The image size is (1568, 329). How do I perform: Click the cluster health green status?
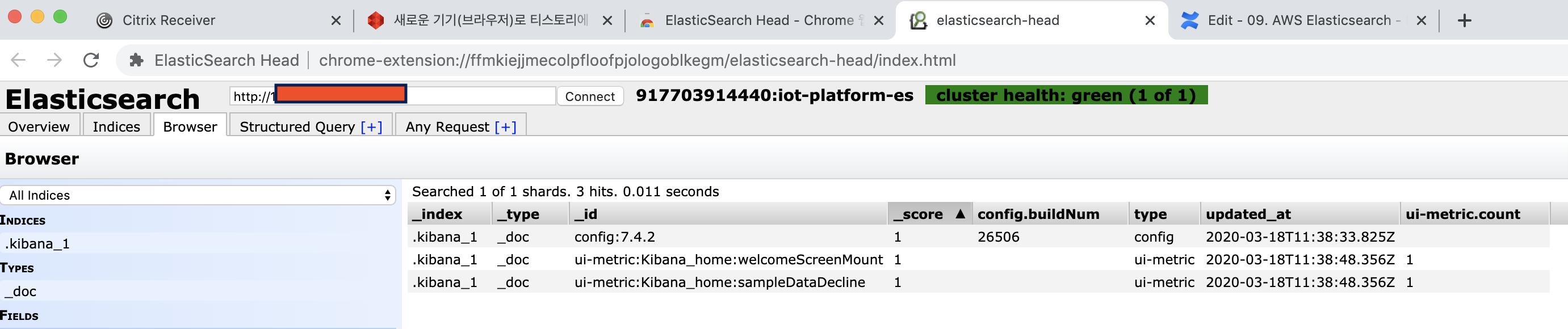pyautogui.click(x=1066, y=95)
